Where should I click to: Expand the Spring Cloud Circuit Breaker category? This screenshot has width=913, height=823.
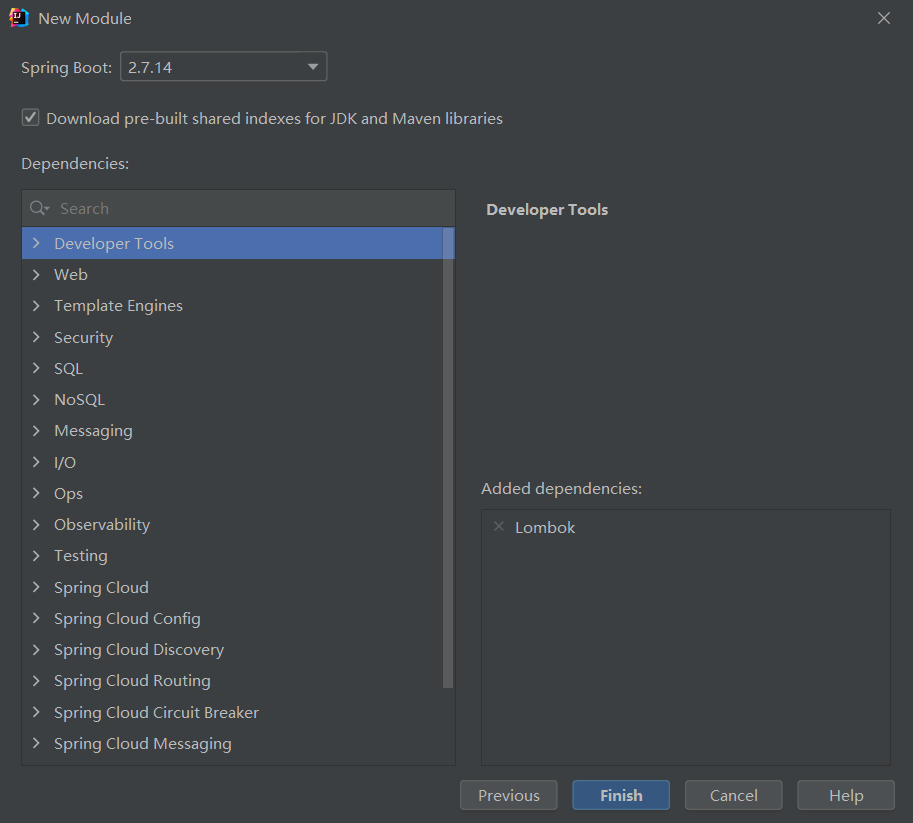[36, 712]
